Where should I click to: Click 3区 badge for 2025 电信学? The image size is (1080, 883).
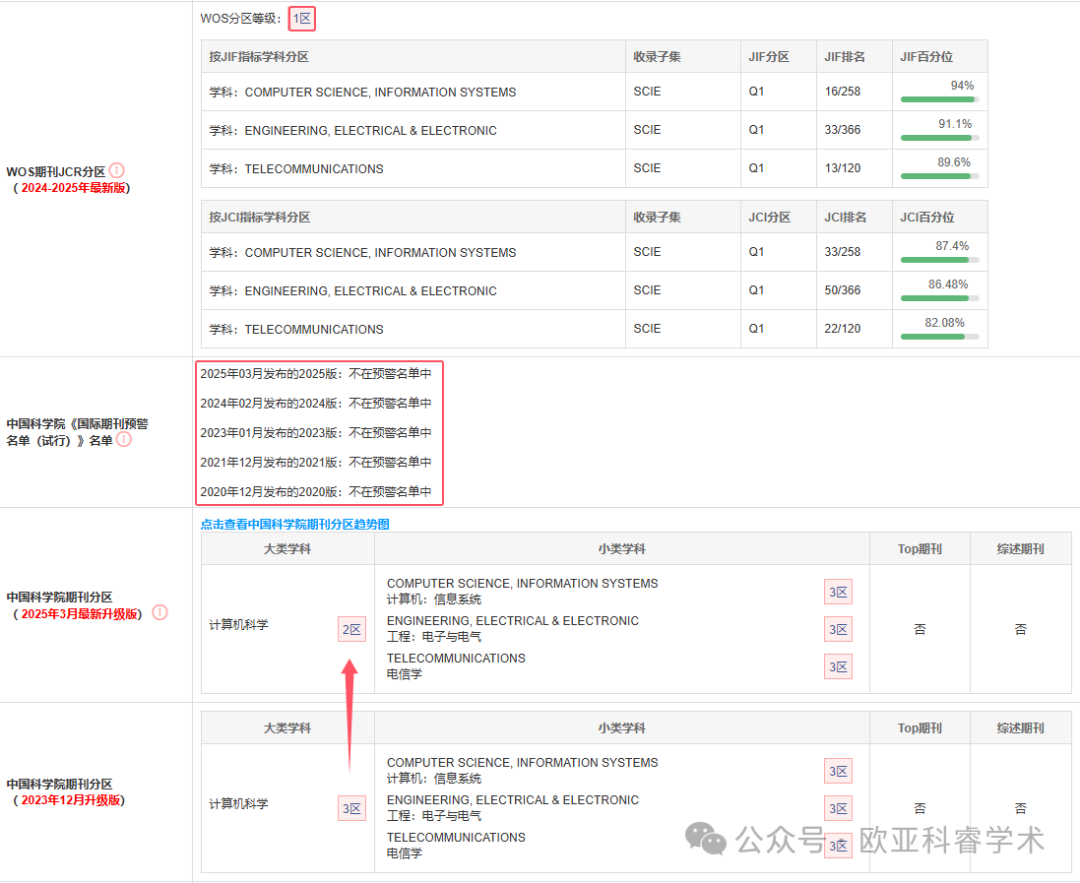pyautogui.click(x=838, y=666)
